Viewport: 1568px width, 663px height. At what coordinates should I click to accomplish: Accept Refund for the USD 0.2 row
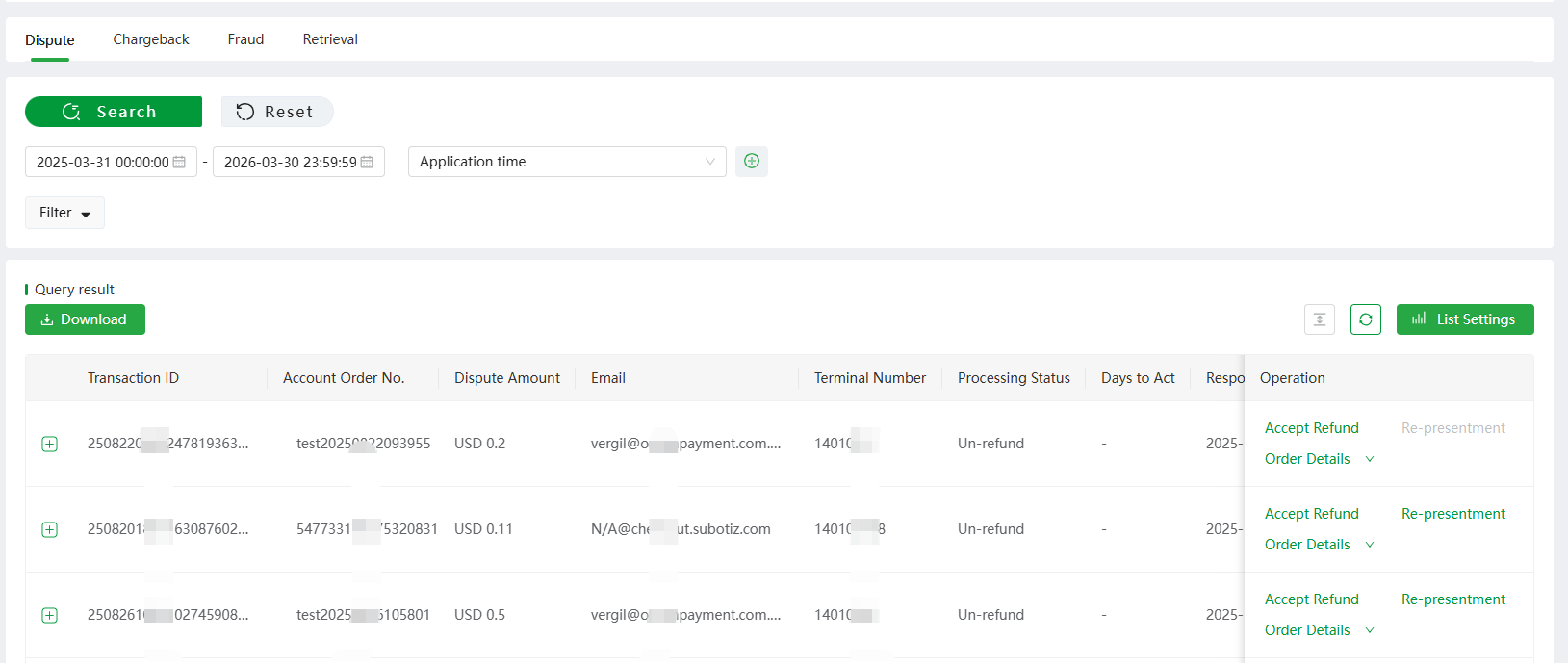[x=1312, y=428]
